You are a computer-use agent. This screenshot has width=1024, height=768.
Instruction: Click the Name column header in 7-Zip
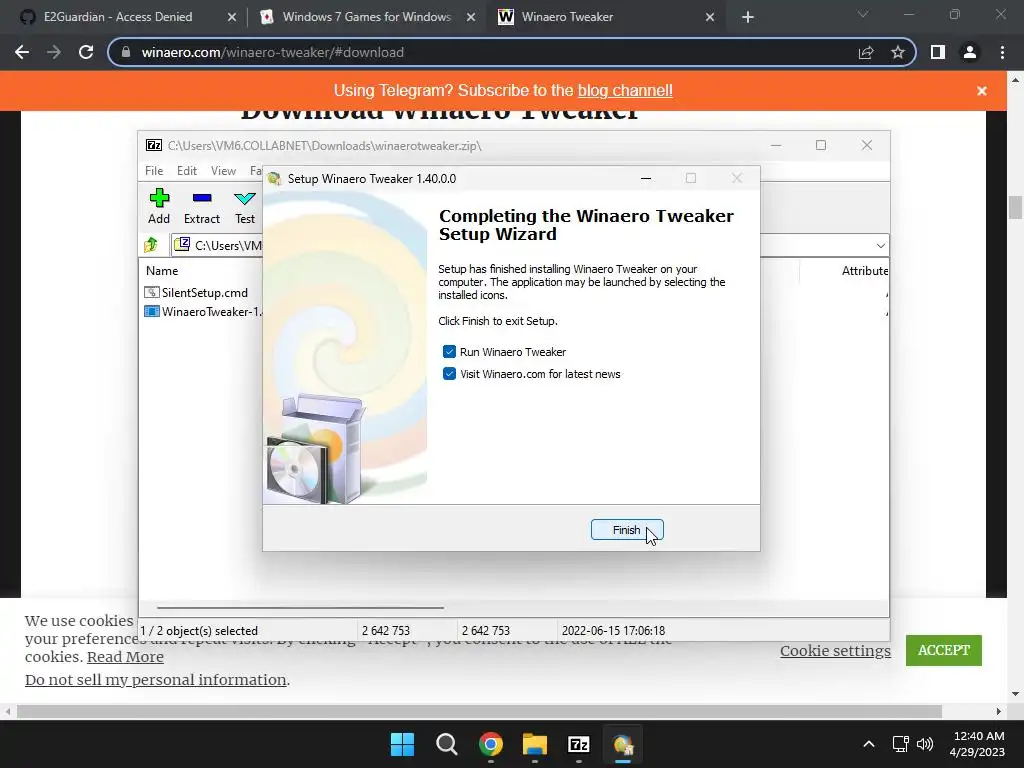tap(162, 270)
